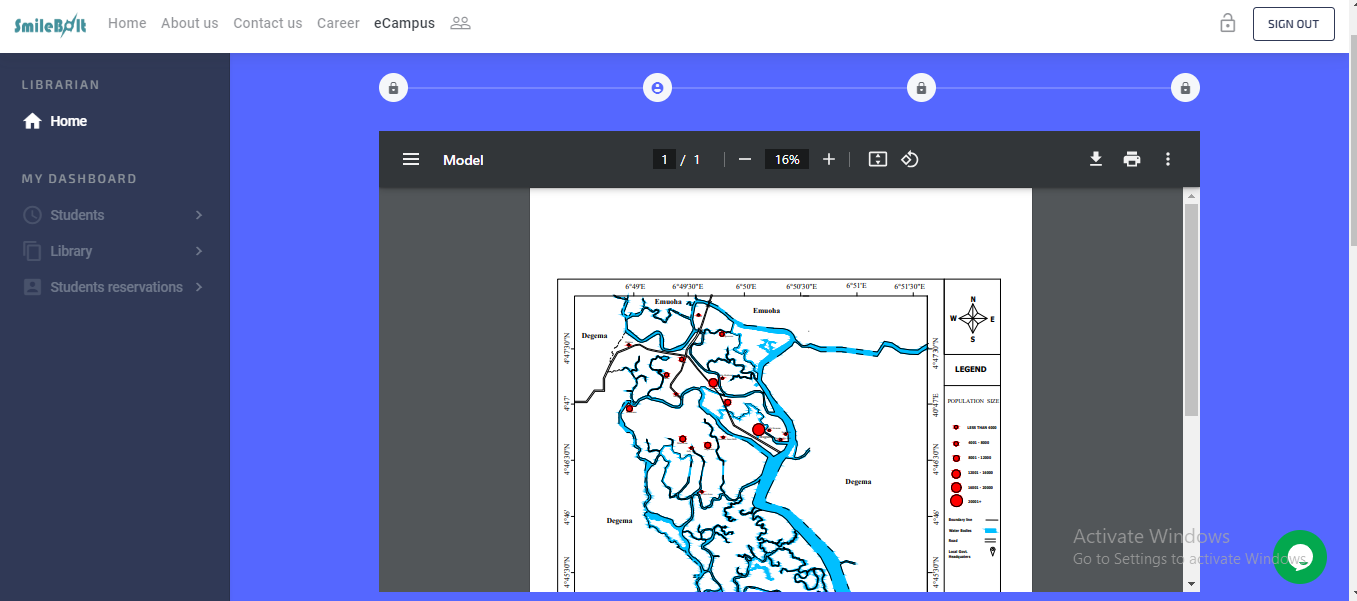
Task: Click the people icon in top navigation
Action: pyautogui.click(x=460, y=23)
